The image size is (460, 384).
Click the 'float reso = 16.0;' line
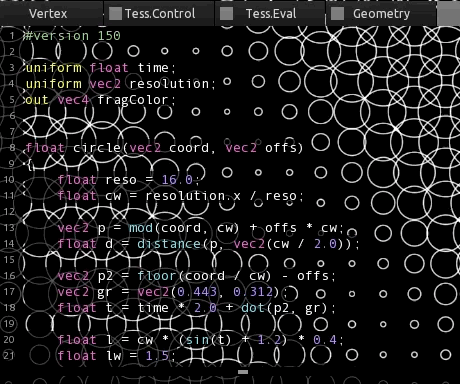(129, 180)
